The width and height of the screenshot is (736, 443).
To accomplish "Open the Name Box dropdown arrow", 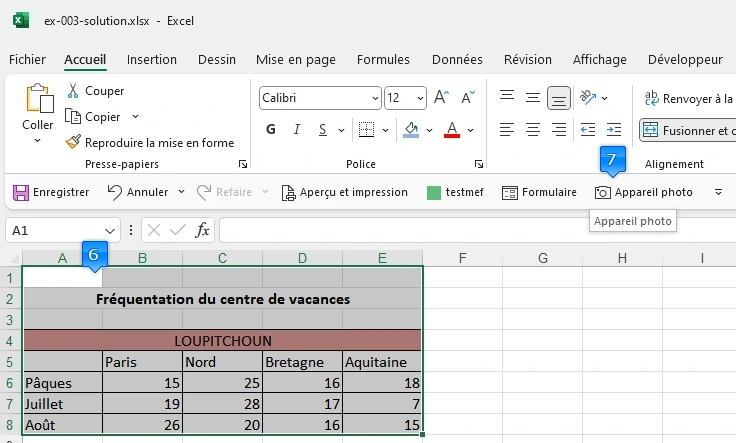I will point(110,230).
